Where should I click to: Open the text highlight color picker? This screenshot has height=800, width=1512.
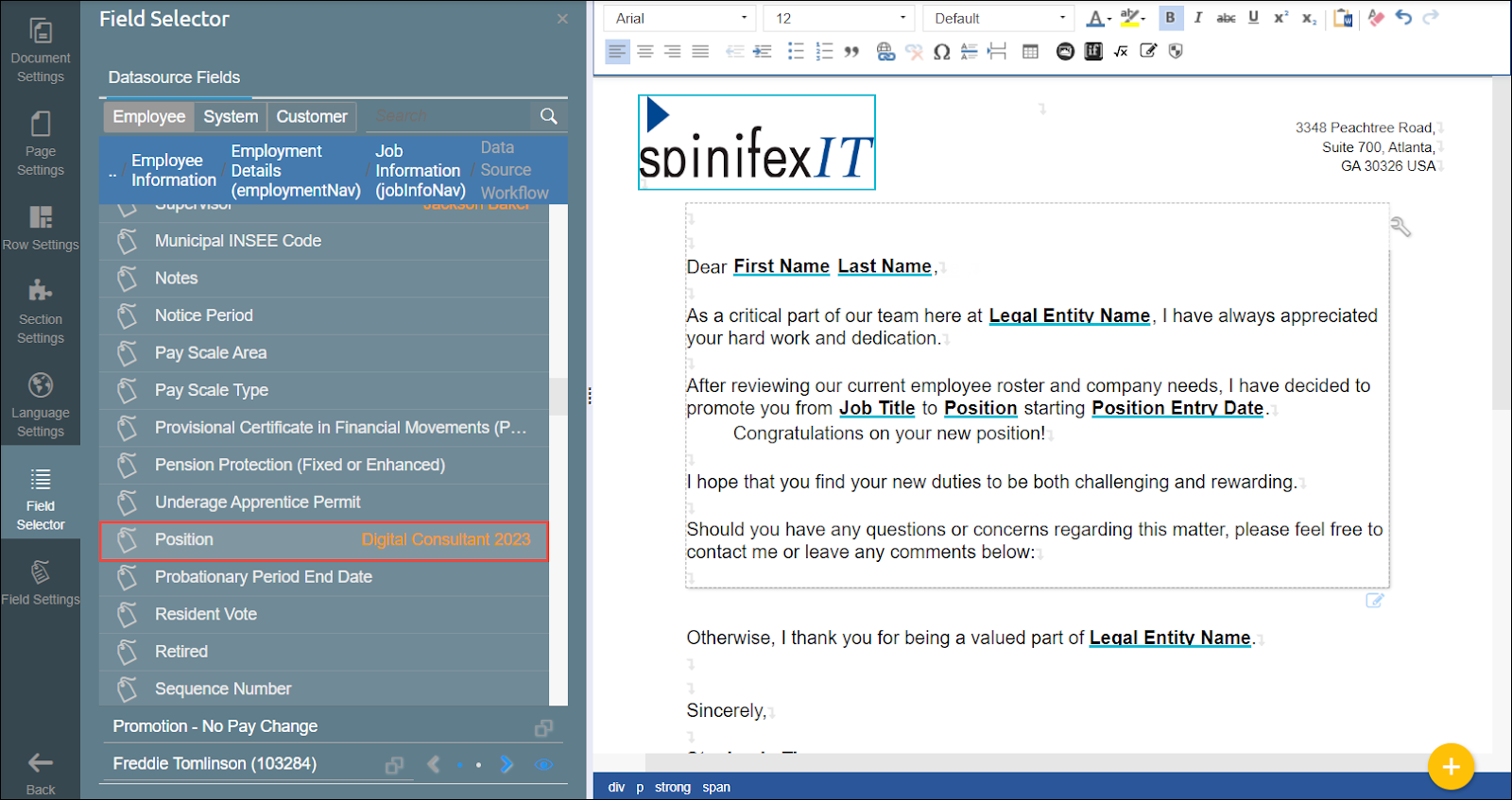(x=1131, y=18)
